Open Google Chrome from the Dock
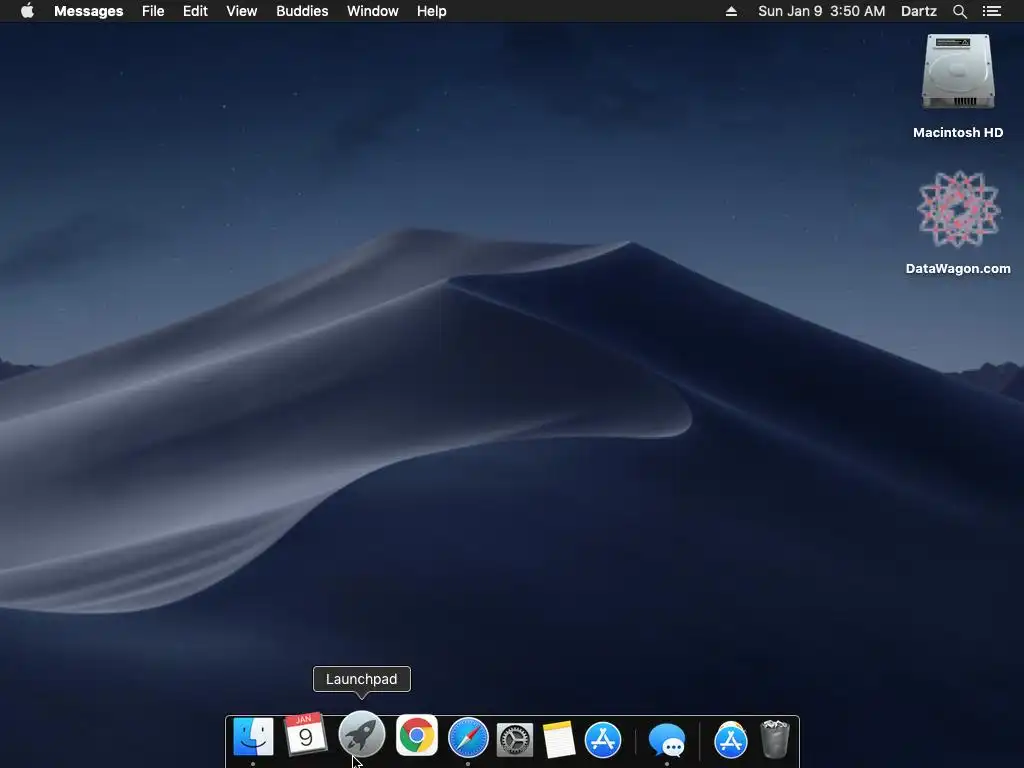The image size is (1024, 768). [417, 735]
